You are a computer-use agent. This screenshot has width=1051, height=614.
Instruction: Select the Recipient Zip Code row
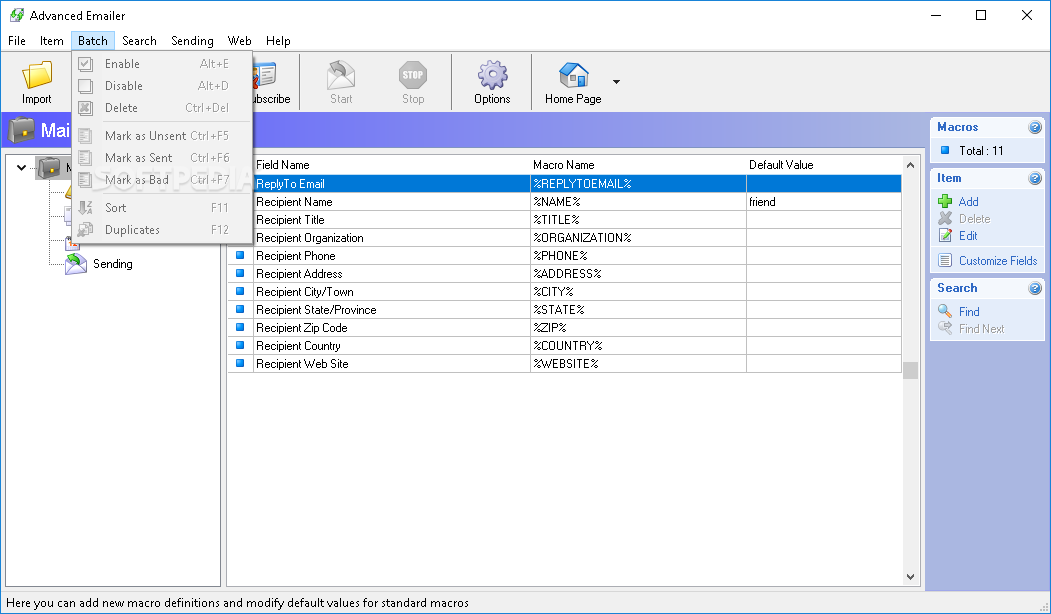[564, 328]
